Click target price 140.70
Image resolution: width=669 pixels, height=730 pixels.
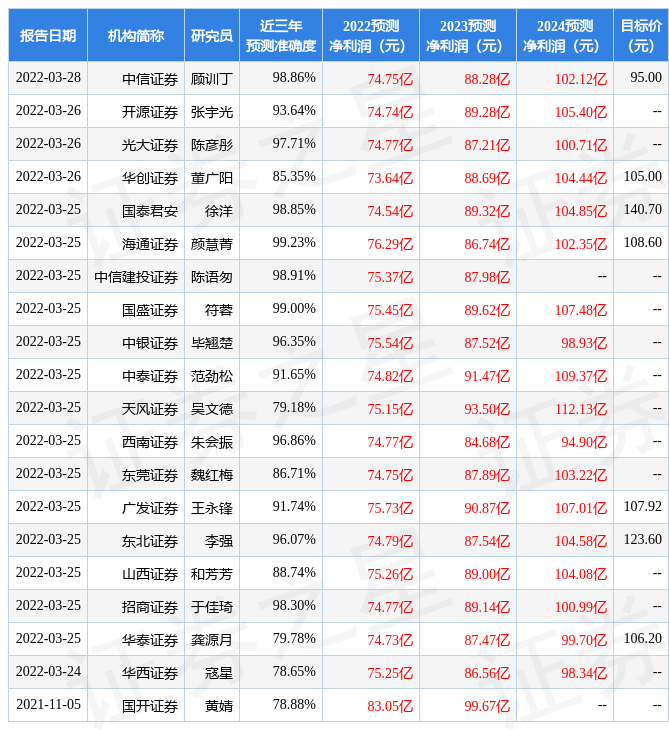(x=642, y=210)
